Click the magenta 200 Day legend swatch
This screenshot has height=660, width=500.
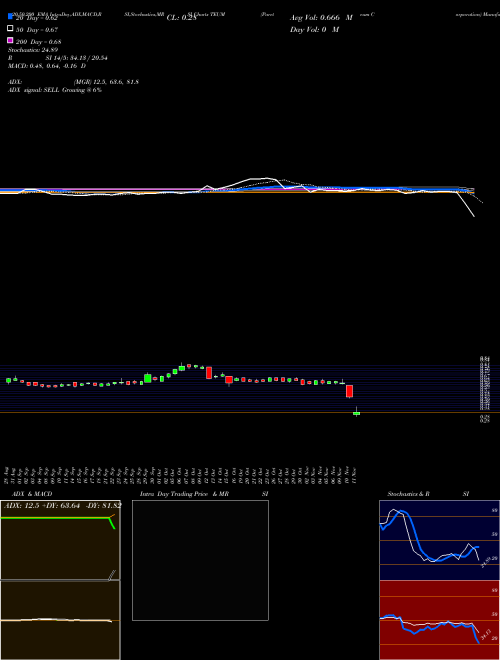tap(10, 40)
